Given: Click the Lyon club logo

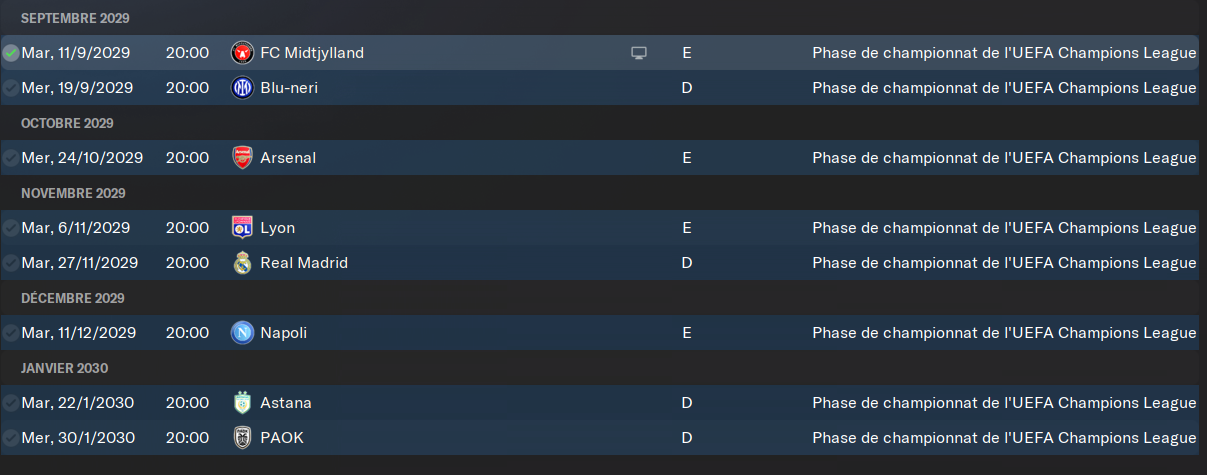Looking at the screenshot, I should (x=241, y=228).
